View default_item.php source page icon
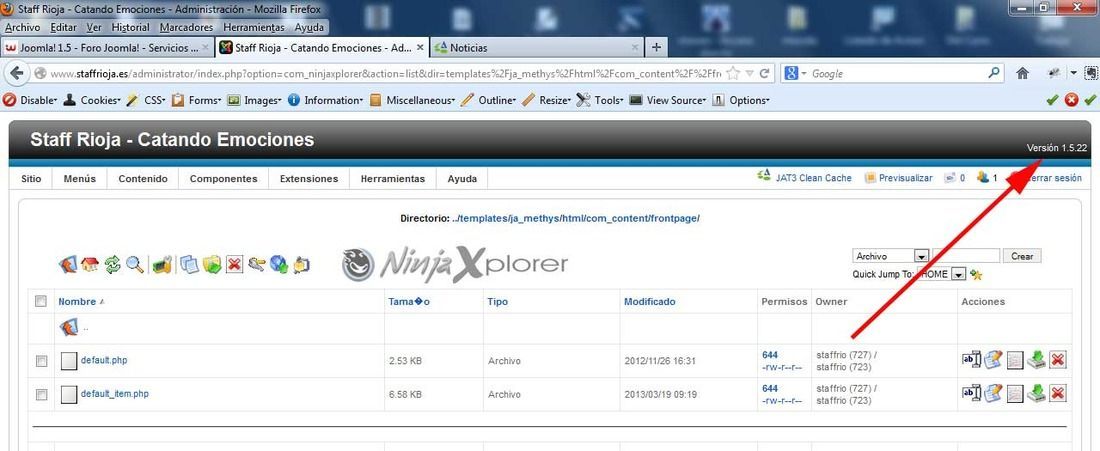Viewport: 1100px width, 451px height. click(1014, 393)
